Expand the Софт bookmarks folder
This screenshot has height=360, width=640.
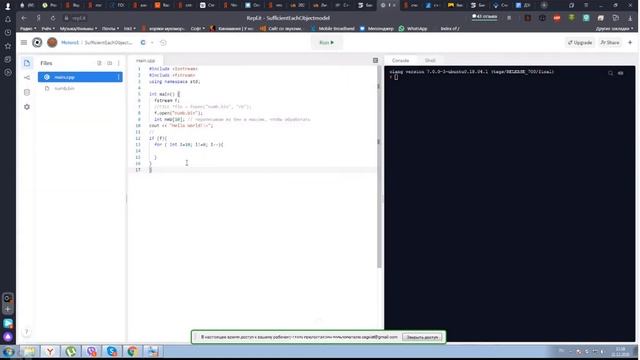(198, 29)
